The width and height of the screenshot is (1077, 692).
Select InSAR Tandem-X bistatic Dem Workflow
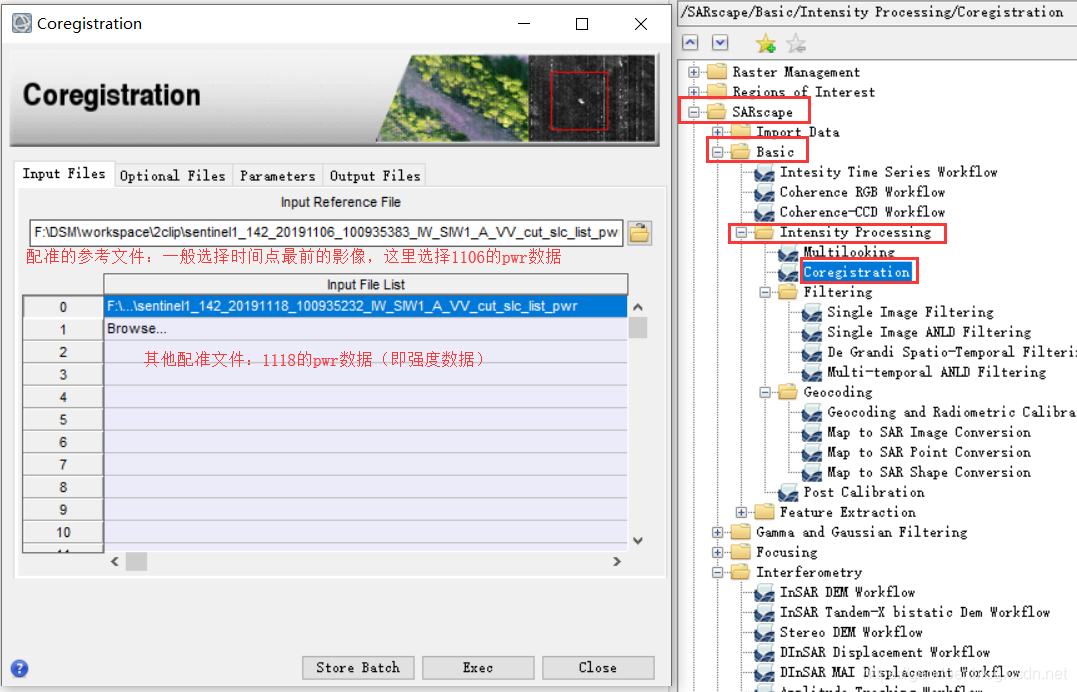pyautogui.click(x=915, y=612)
